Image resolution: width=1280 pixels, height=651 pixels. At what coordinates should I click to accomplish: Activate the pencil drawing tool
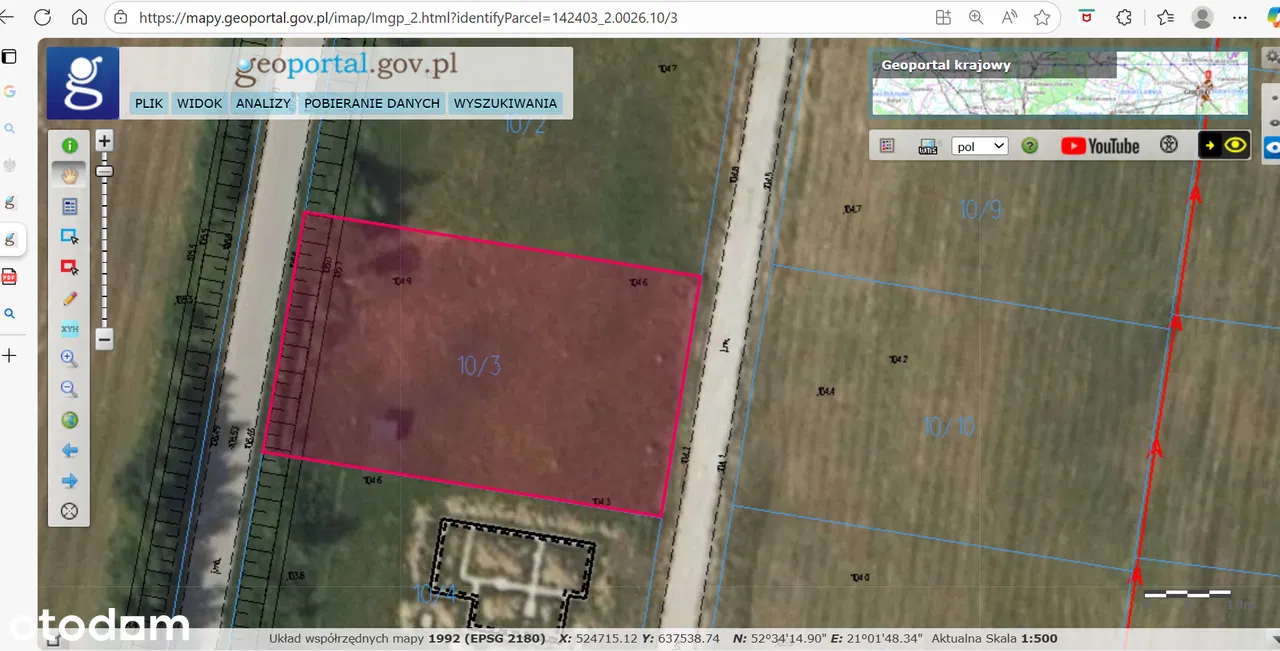pos(70,298)
